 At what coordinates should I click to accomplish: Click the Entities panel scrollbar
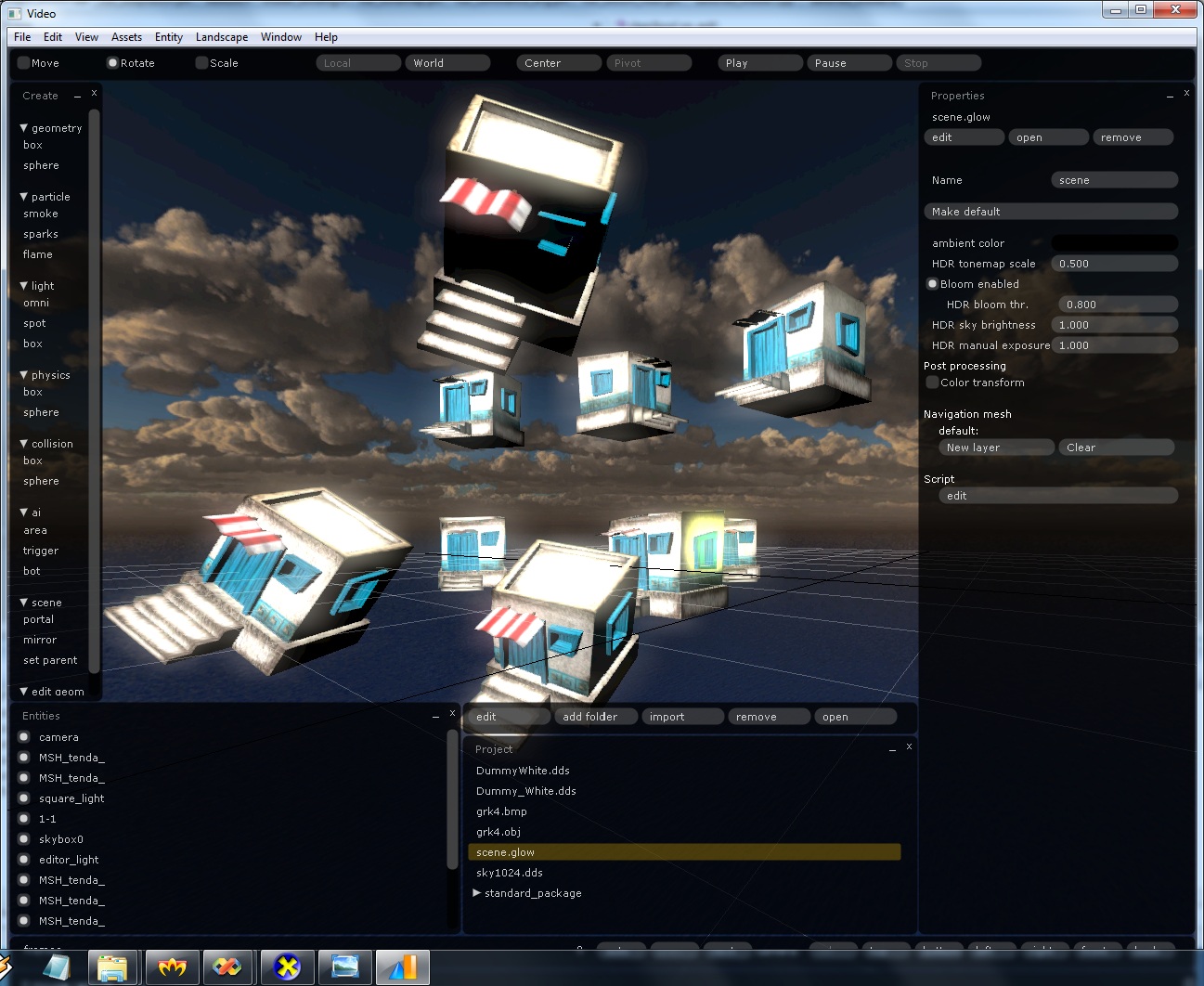[452, 798]
